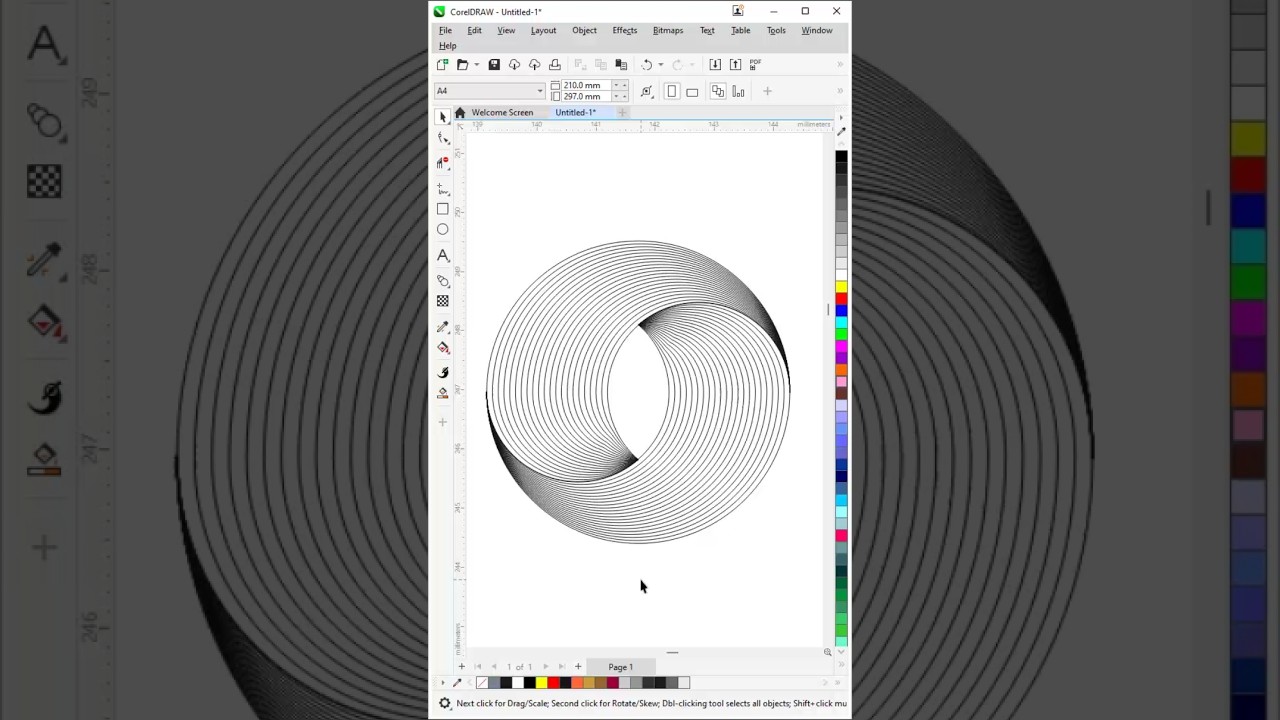Open the Layout menu
The width and height of the screenshot is (1280, 720).
543,30
